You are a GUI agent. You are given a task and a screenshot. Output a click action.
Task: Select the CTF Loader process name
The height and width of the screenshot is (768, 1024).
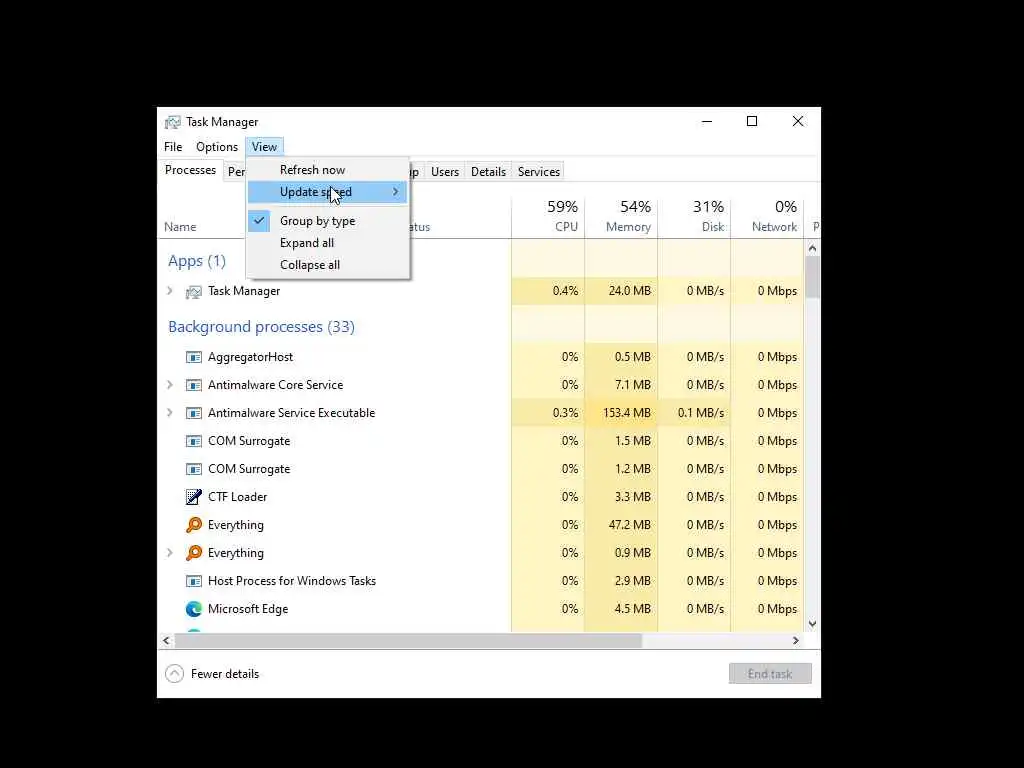tap(238, 497)
